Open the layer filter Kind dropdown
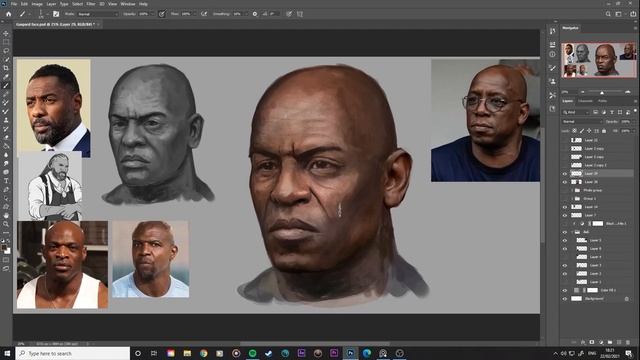Screen dimensions: 640x360 [576, 112]
